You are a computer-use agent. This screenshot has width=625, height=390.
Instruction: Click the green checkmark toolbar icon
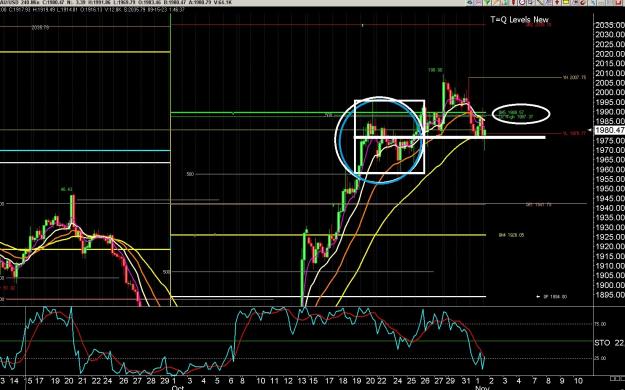pyautogui.click(x=487, y=3)
